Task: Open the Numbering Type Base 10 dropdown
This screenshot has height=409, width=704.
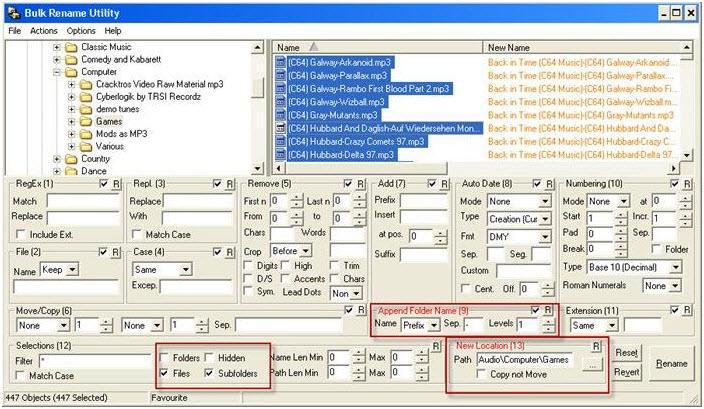Action: [675, 268]
